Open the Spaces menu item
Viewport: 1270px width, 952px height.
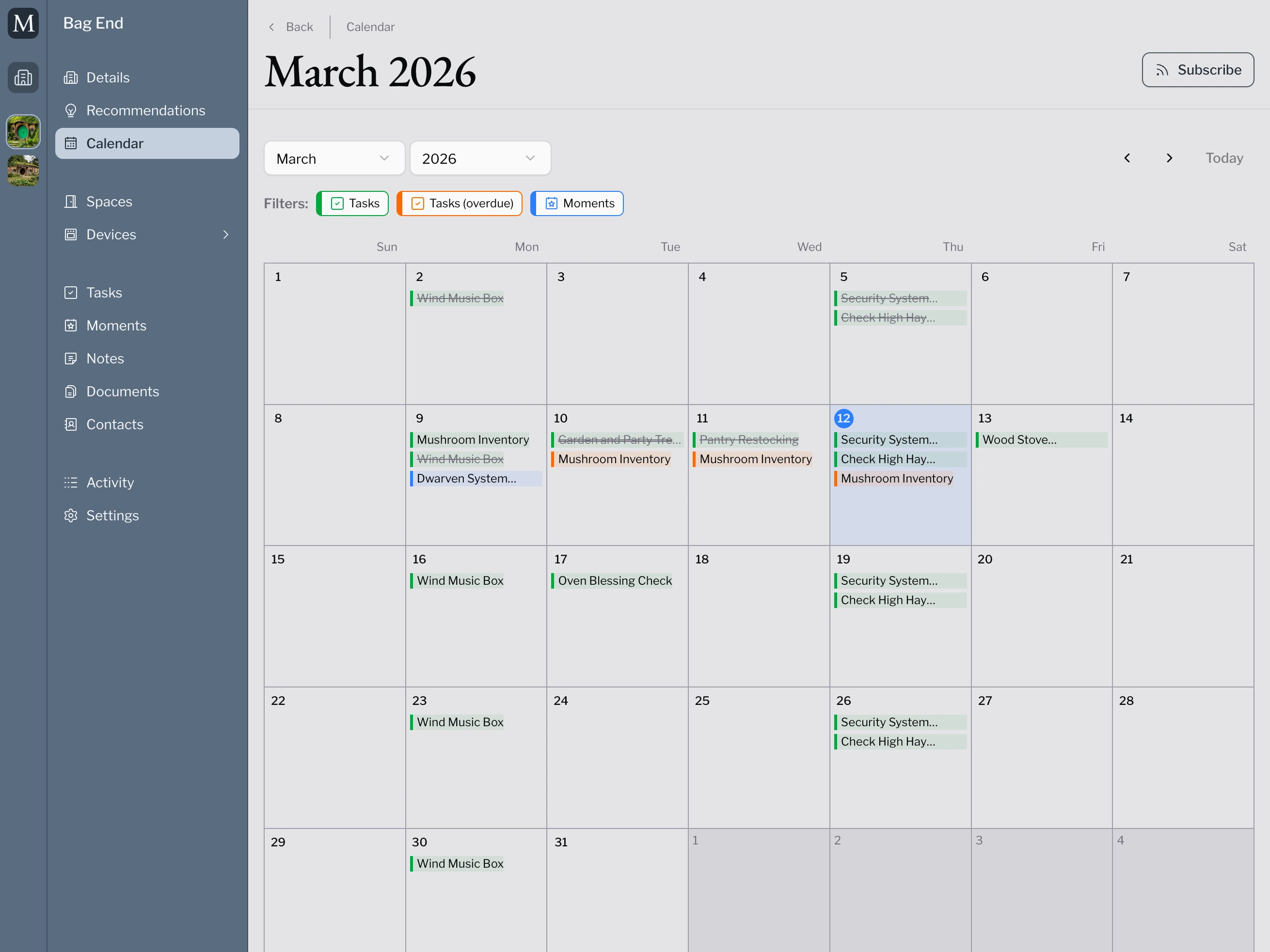click(109, 202)
